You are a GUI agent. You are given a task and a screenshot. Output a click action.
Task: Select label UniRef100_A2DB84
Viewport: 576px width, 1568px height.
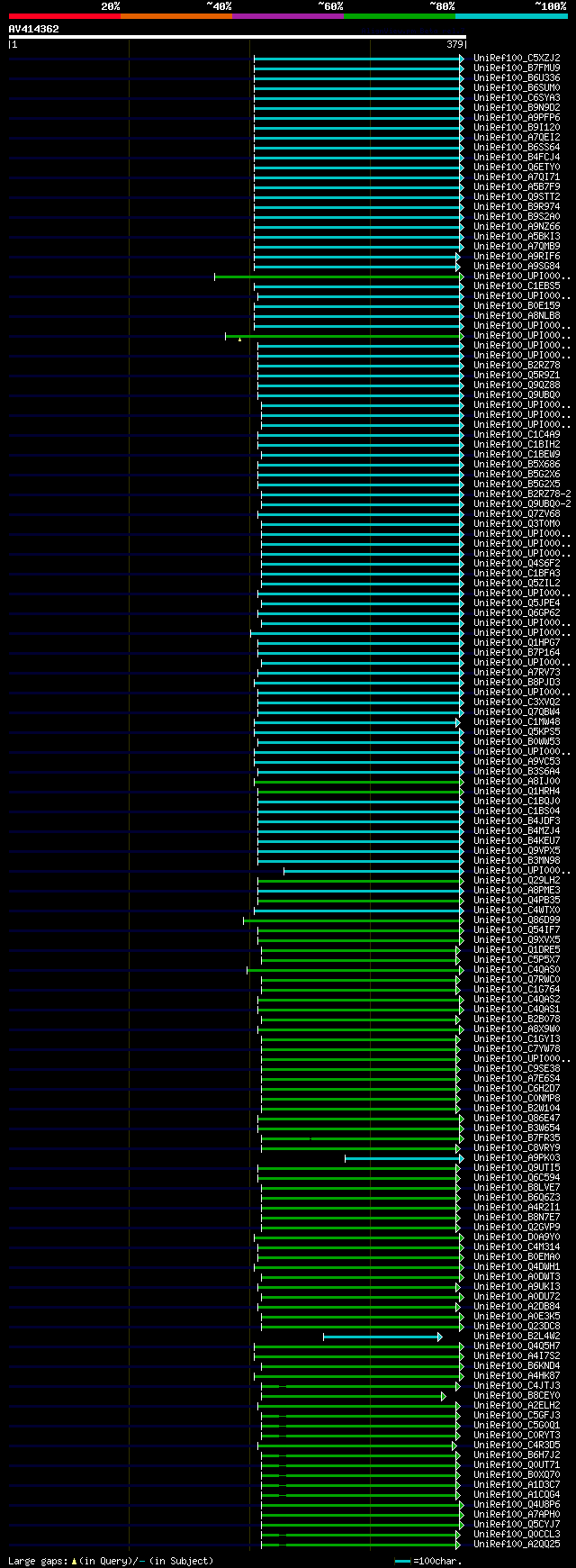(517, 1307)
